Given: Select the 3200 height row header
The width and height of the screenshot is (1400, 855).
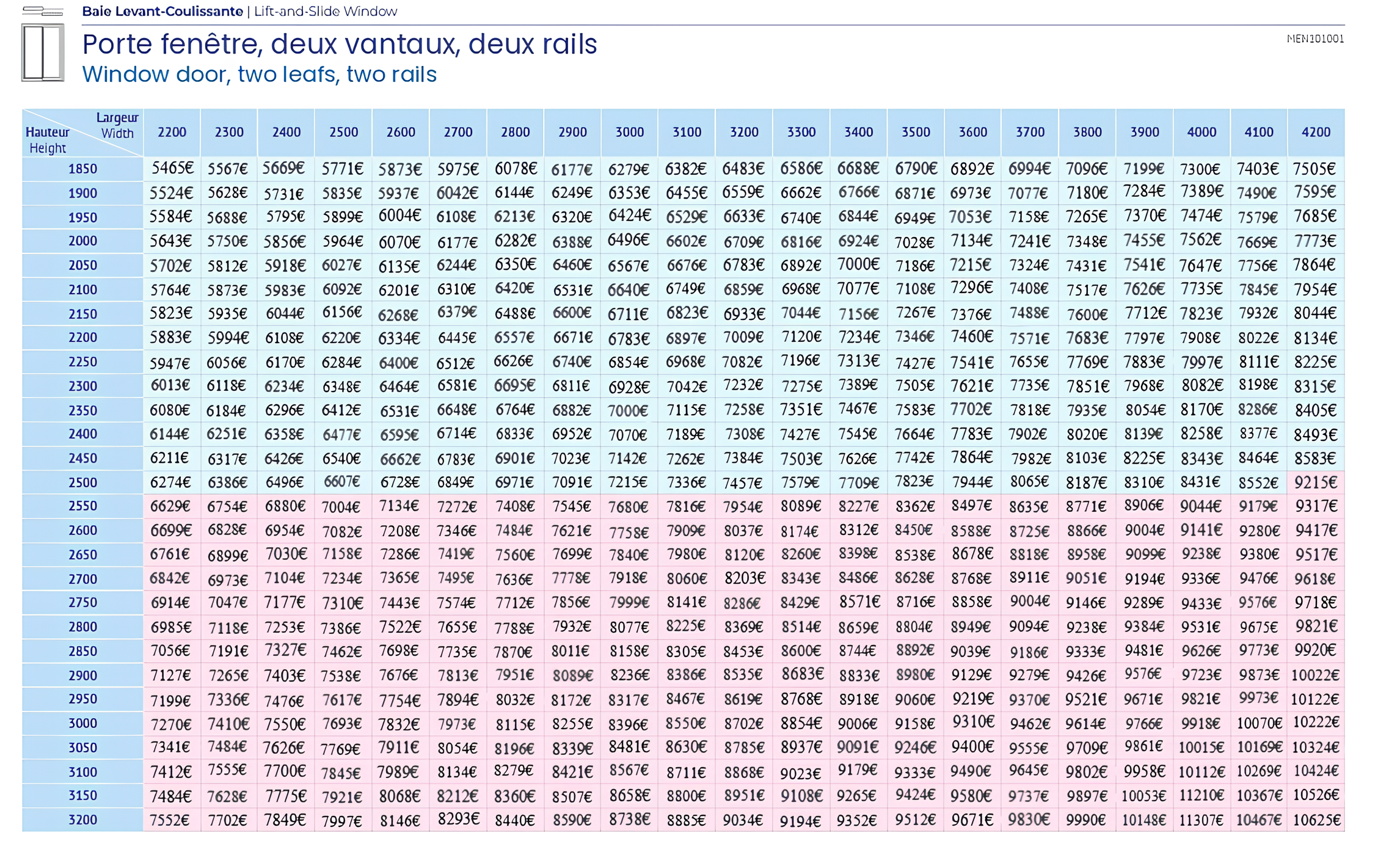Looking at the screenshot, I should [82, 820].
